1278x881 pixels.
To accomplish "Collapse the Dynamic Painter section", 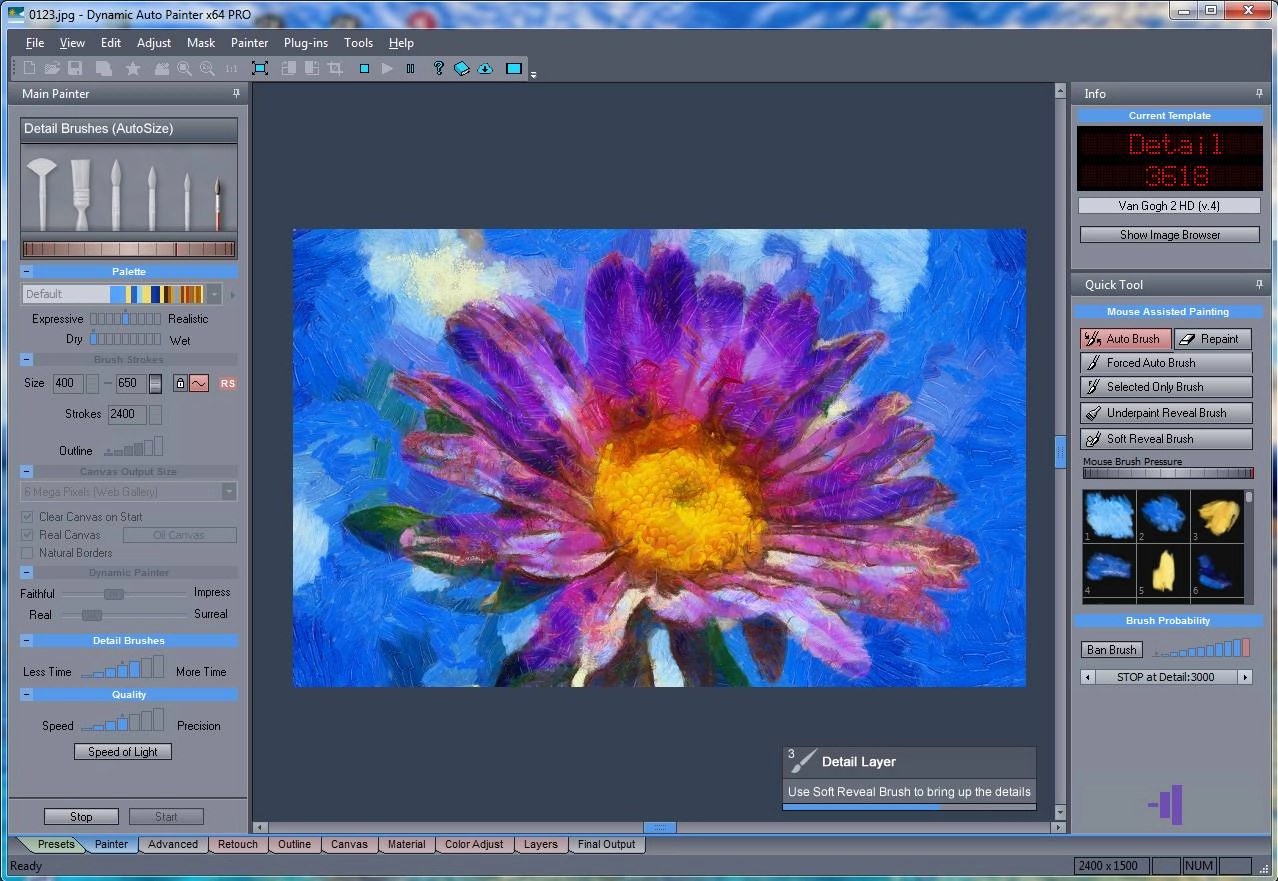I will (x=26, y=573).
